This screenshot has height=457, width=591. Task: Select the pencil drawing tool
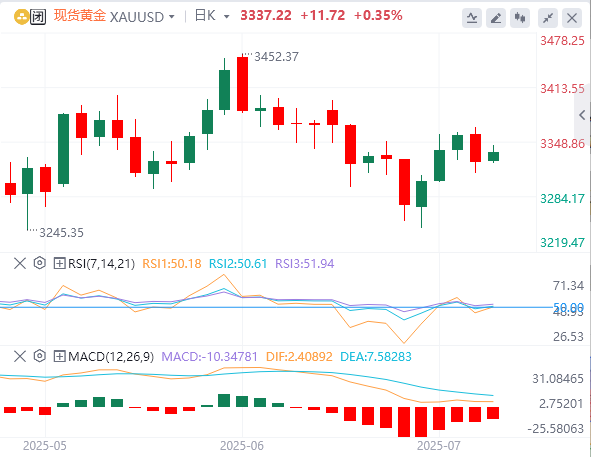(x=496, y=18)
